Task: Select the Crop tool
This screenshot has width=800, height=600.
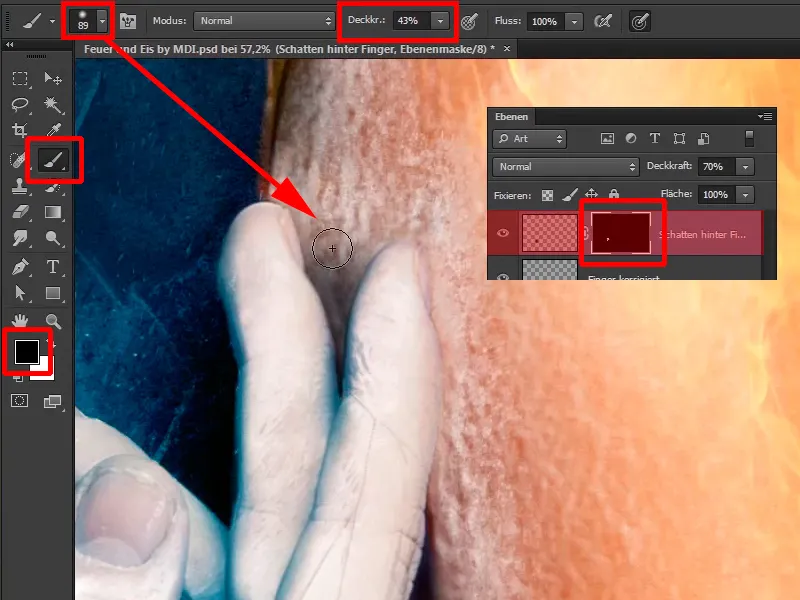Action: tap(20, 131)
